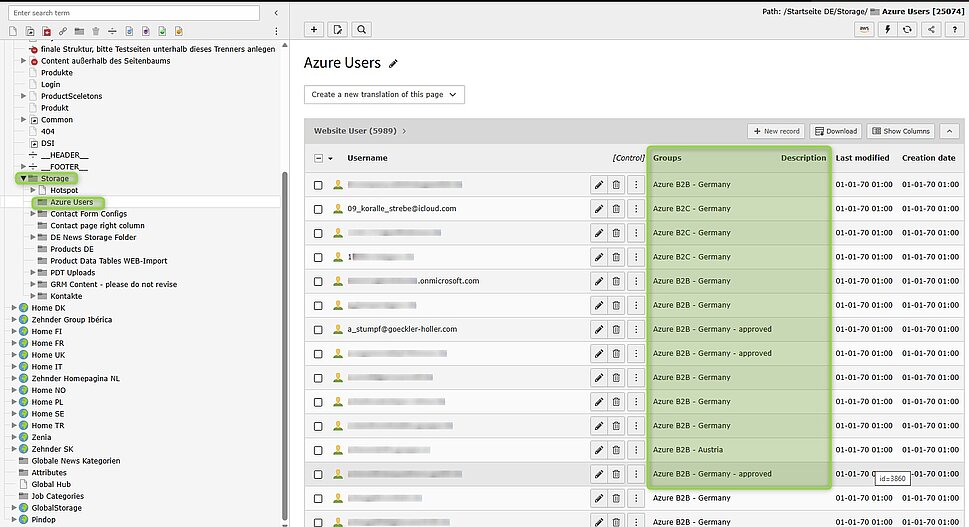Click the share icon in top toolbar
This screenshot has height=527, width=969.
pyautogui.click(x=932, y=30)
